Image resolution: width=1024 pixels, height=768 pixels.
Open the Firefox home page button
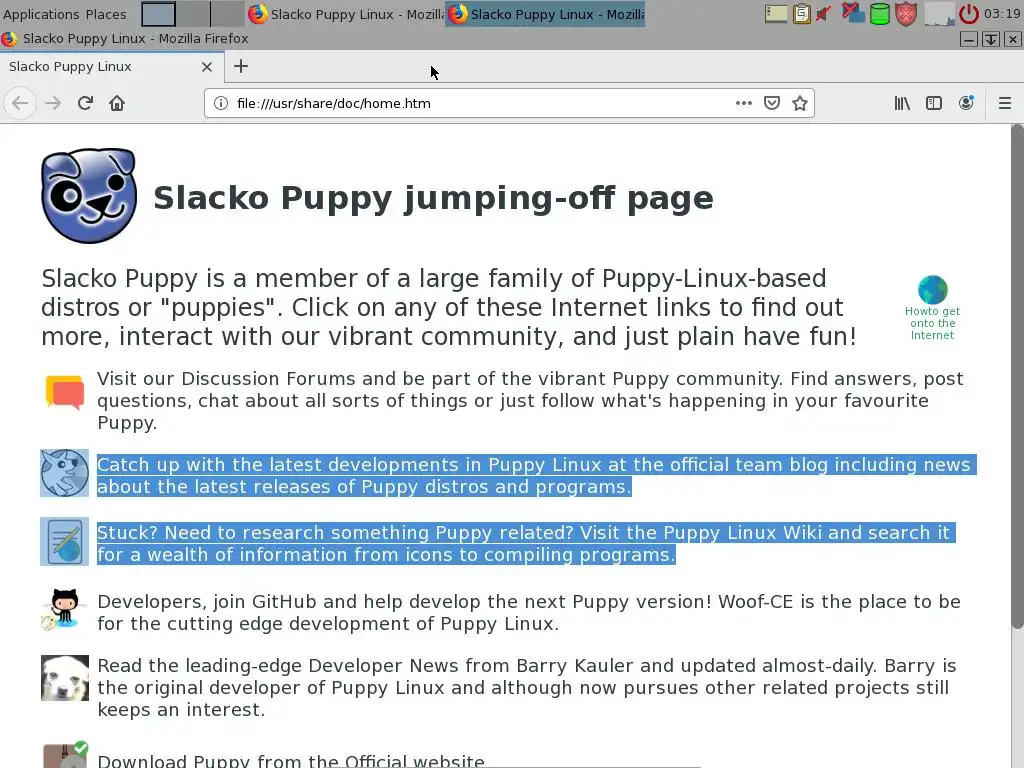point(117,103)
